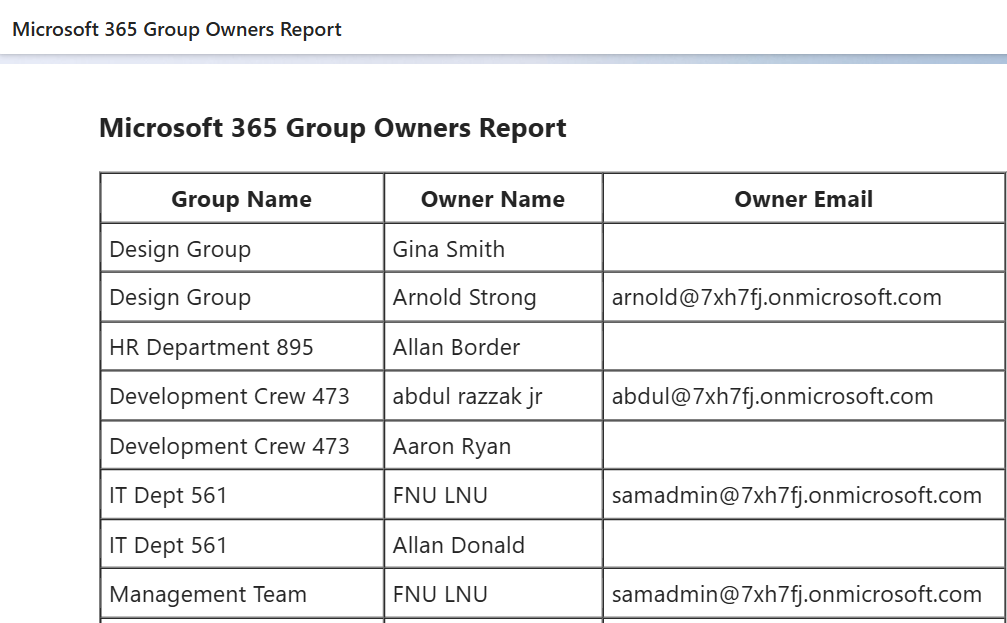Click the bold report heading above the table

coord(333,129)
